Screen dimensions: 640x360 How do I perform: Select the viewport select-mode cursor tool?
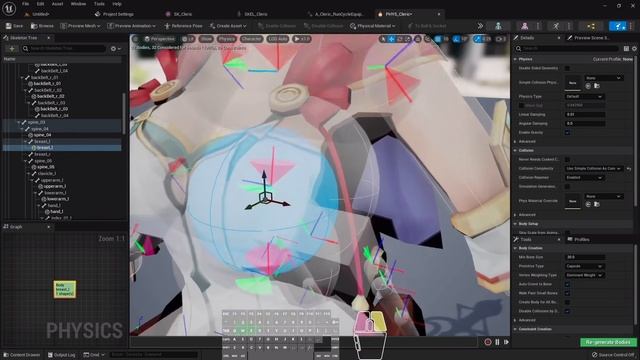click(x=383, y=39)
